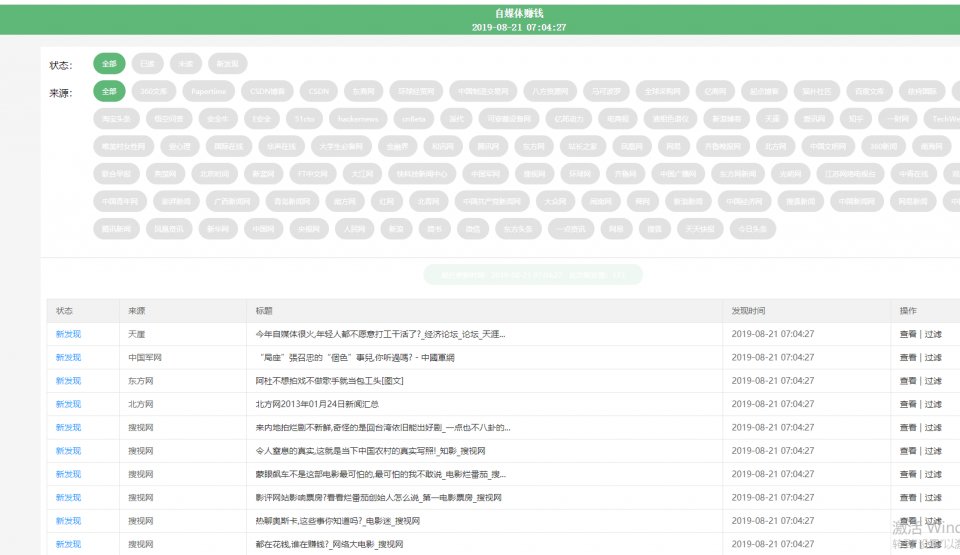Viewport: 960px width, 555px height.
Task: Click 查看 in the 中国军网 row
Action: (x=908, y=358)
